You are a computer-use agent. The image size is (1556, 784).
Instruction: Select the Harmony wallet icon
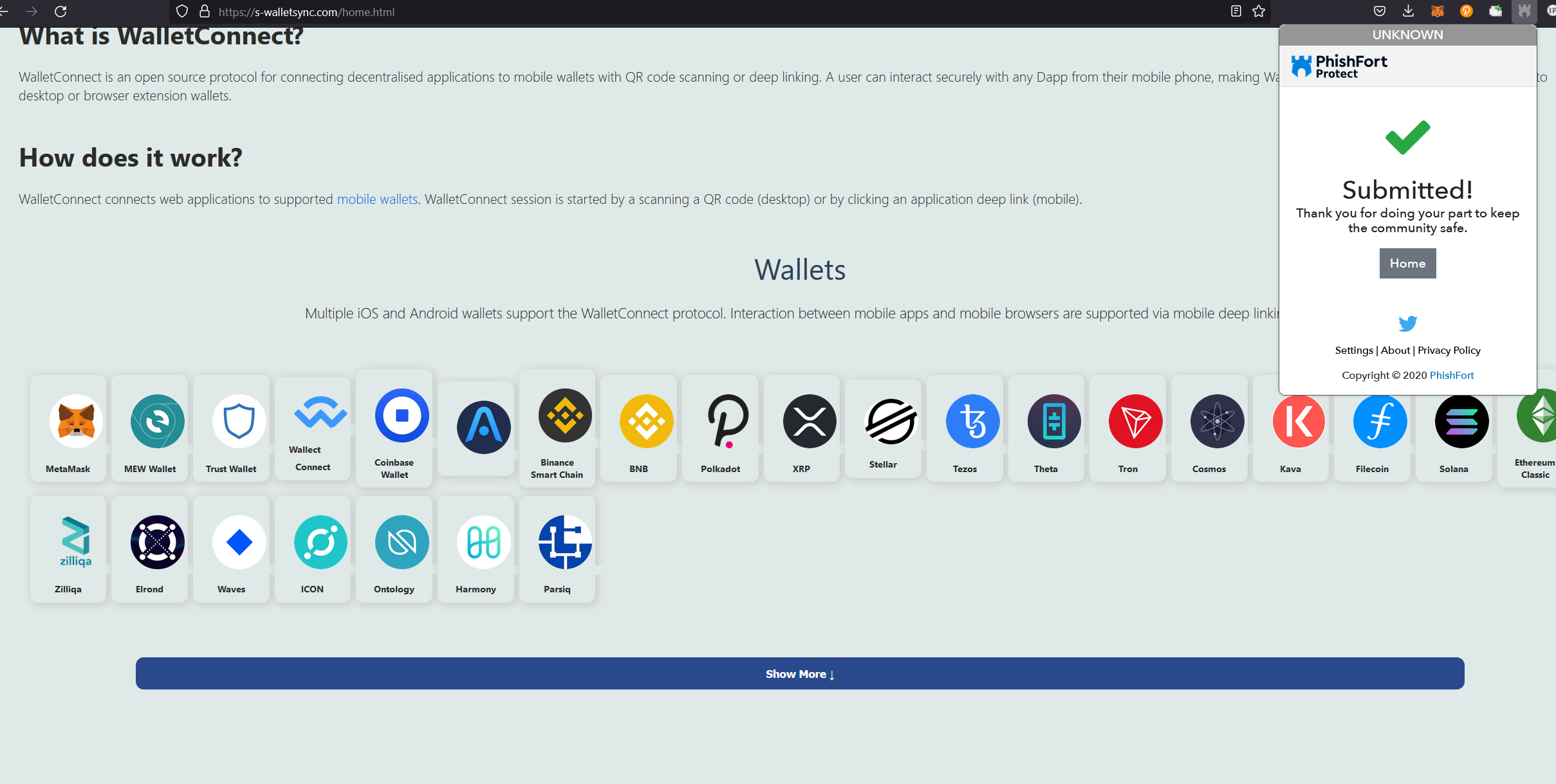[x=483, y=542]
